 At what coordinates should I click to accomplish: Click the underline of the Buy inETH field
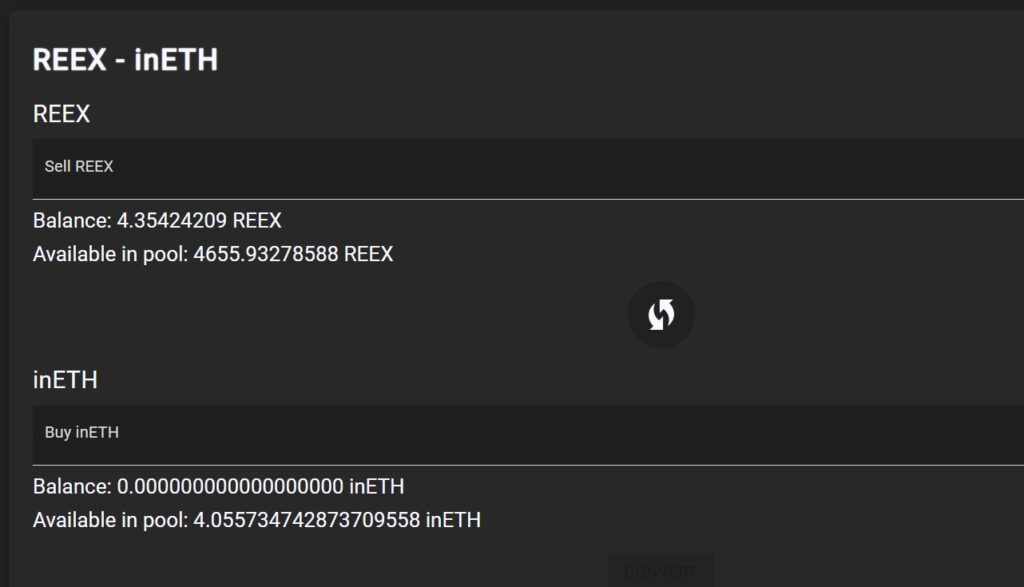click(x=528, y=465)
